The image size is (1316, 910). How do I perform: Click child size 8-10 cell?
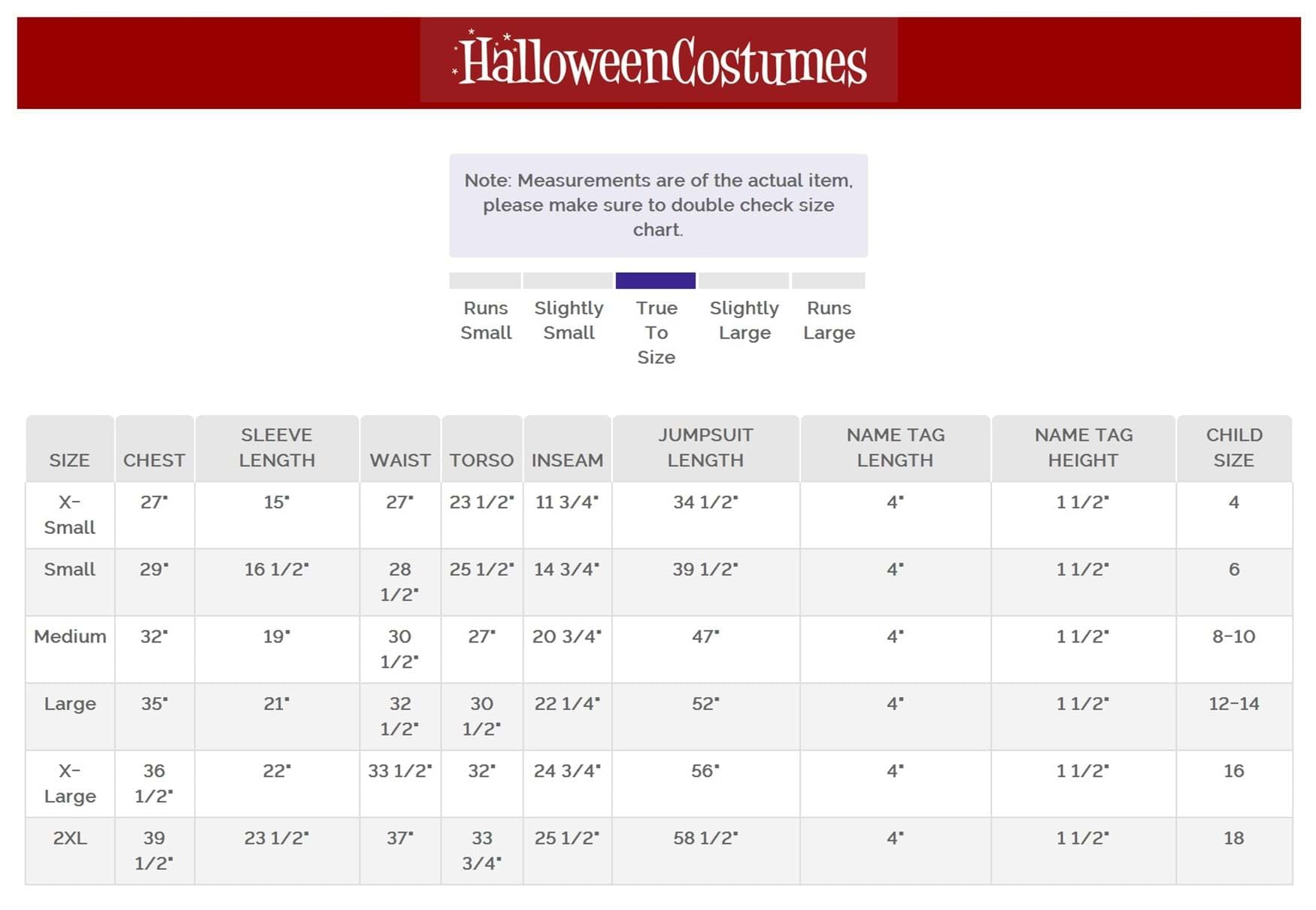1233,636
